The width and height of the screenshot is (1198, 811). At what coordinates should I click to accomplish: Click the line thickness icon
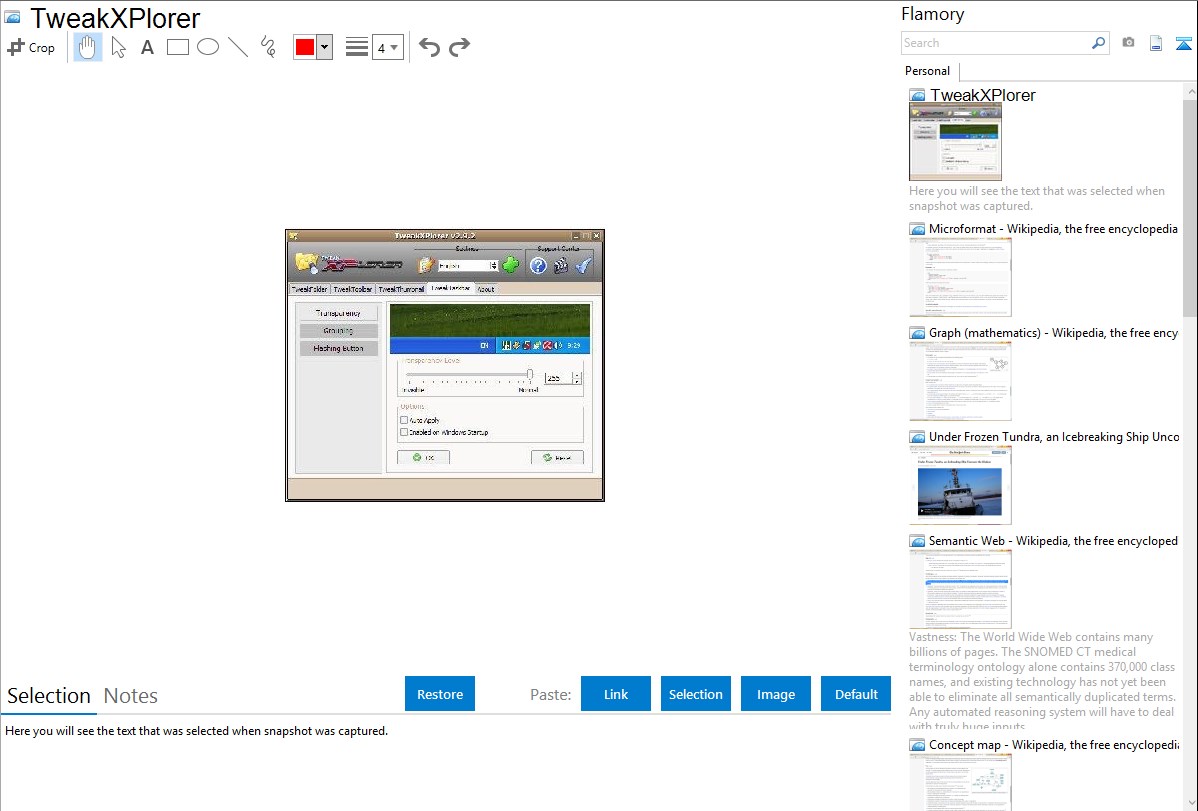tap(356, 47)
